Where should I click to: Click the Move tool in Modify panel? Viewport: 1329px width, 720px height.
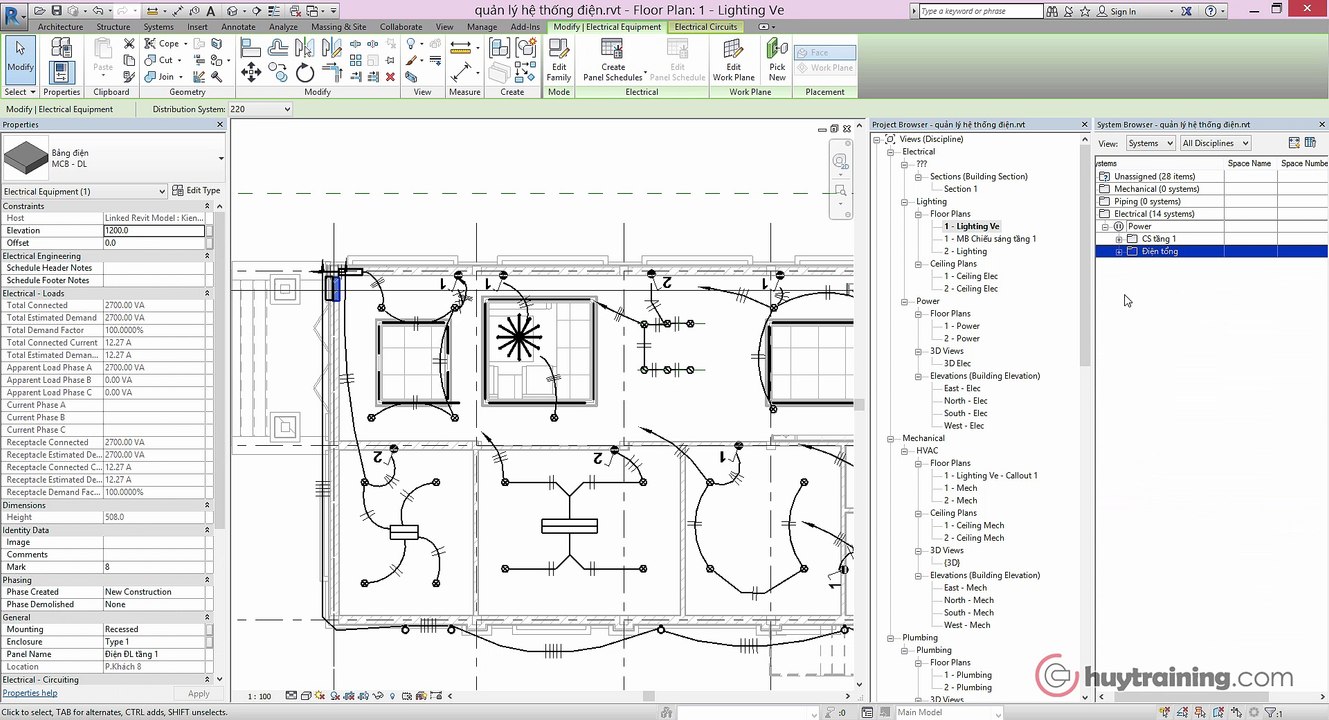[251, 72]
